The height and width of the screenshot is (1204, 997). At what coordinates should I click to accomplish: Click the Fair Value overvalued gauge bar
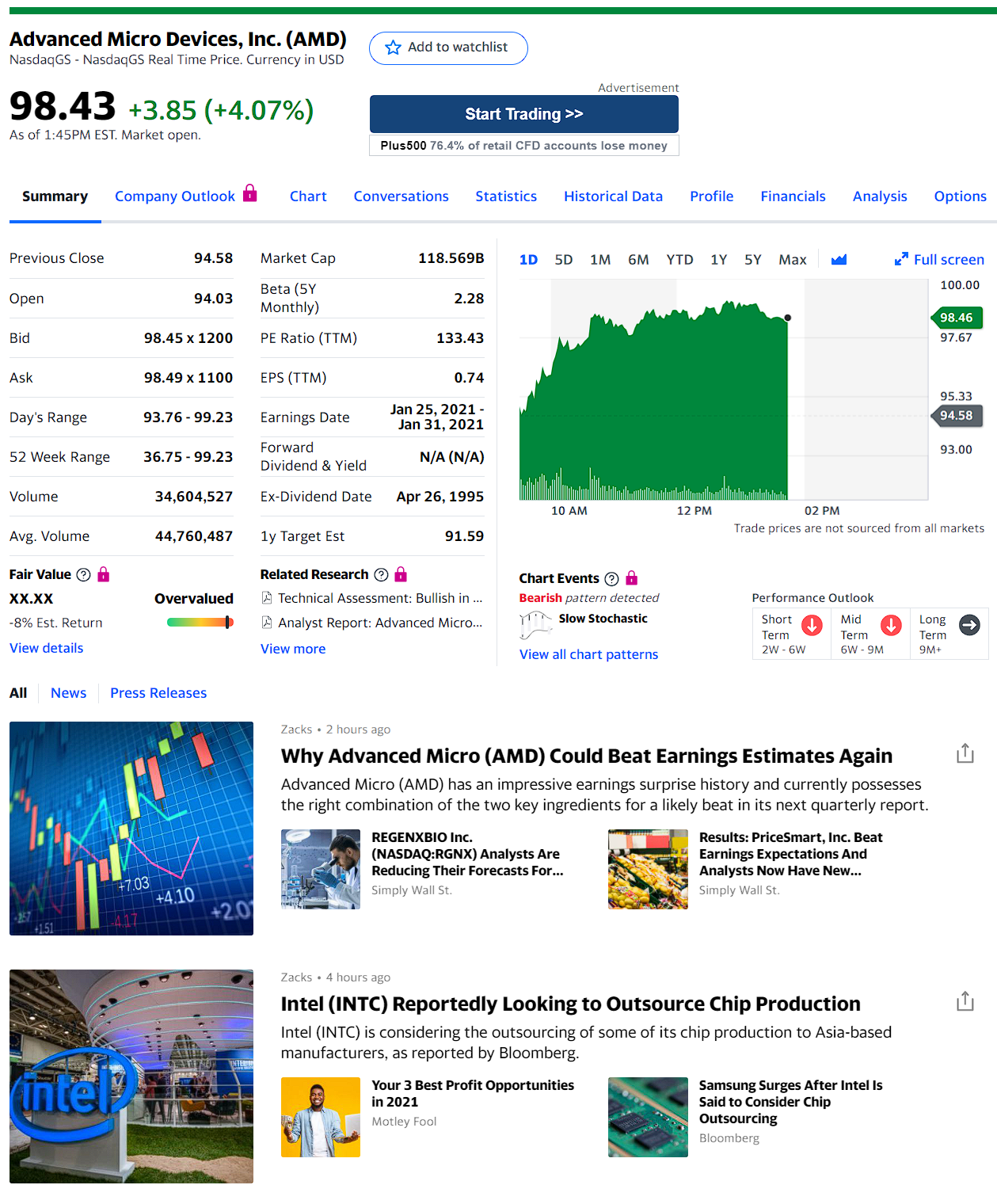[x=200, y=622]
